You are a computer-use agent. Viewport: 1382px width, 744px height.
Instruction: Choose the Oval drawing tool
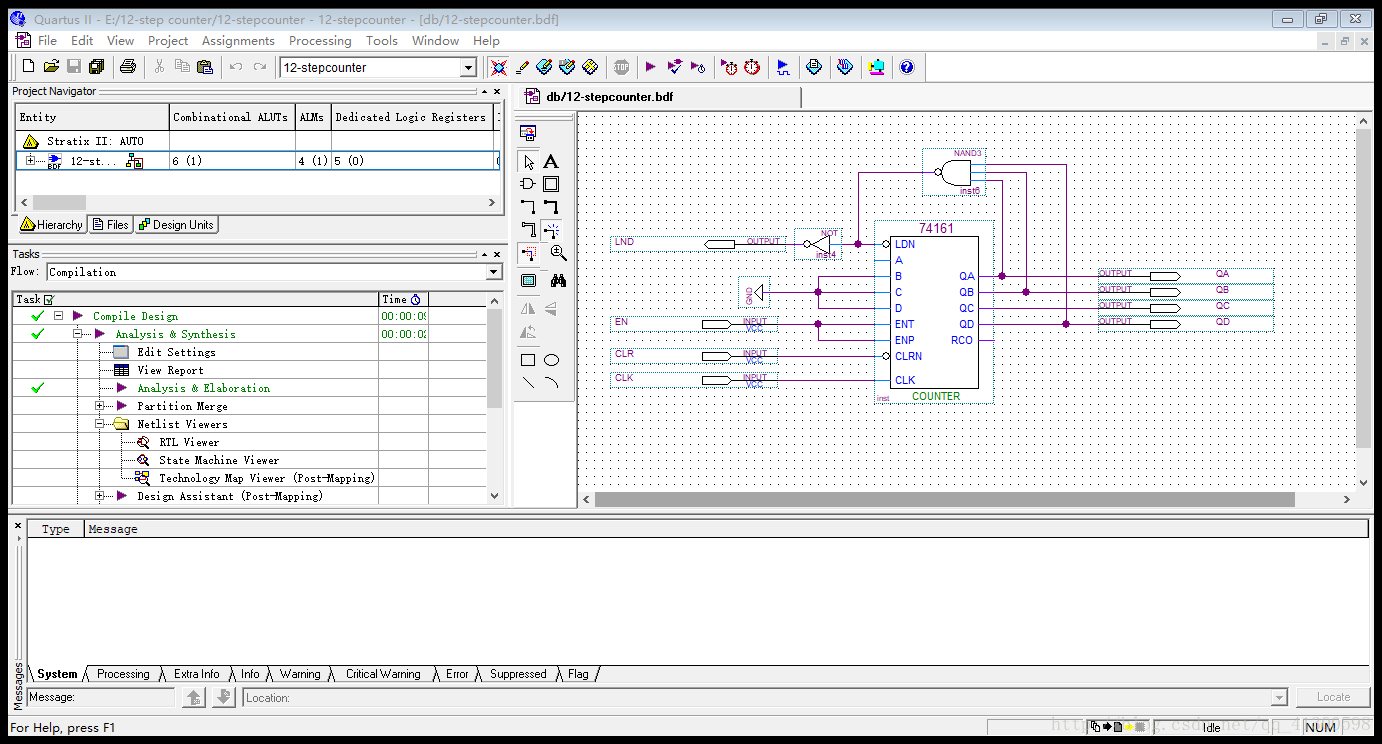551,360
